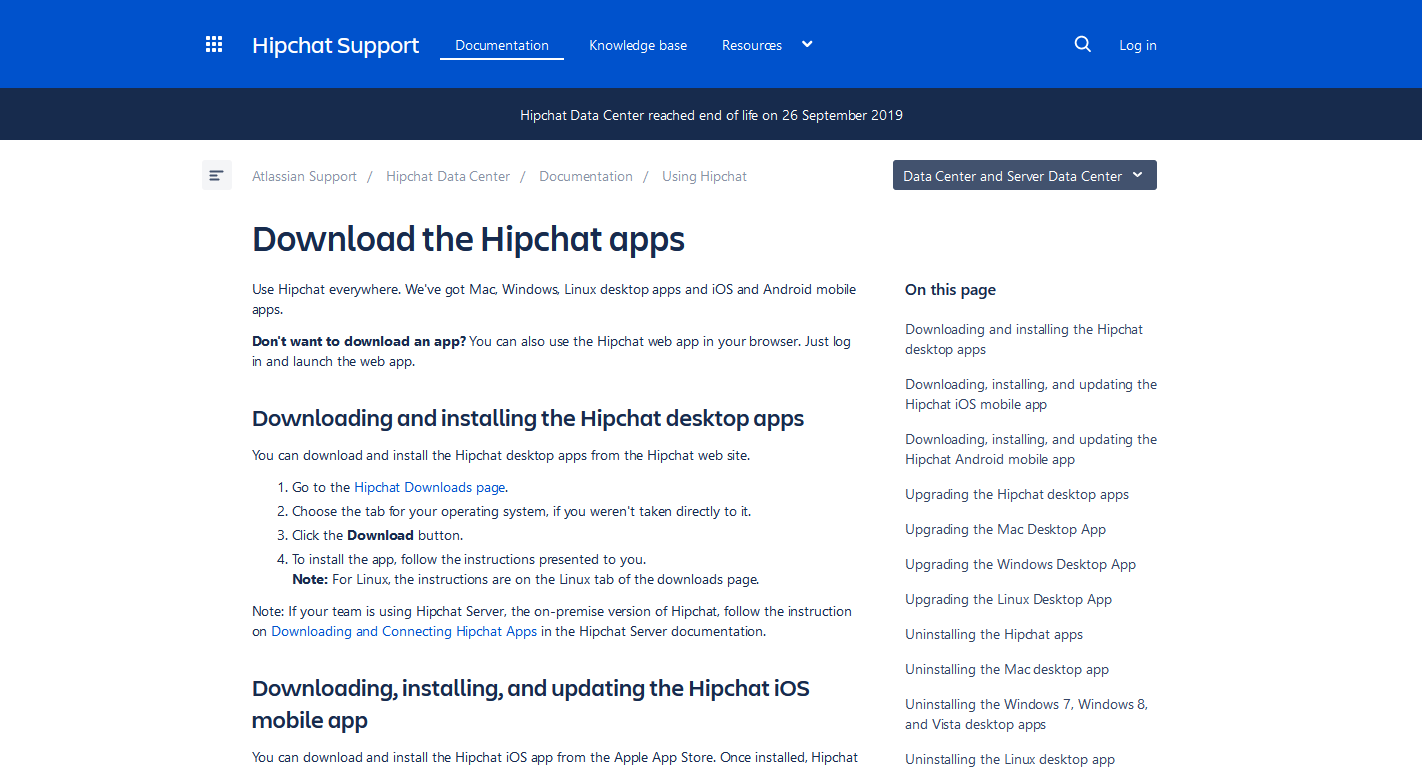Open Data Center and Server version dropdown
This screenshot has width=1422, height=772.
click(x=1025, y=175)
